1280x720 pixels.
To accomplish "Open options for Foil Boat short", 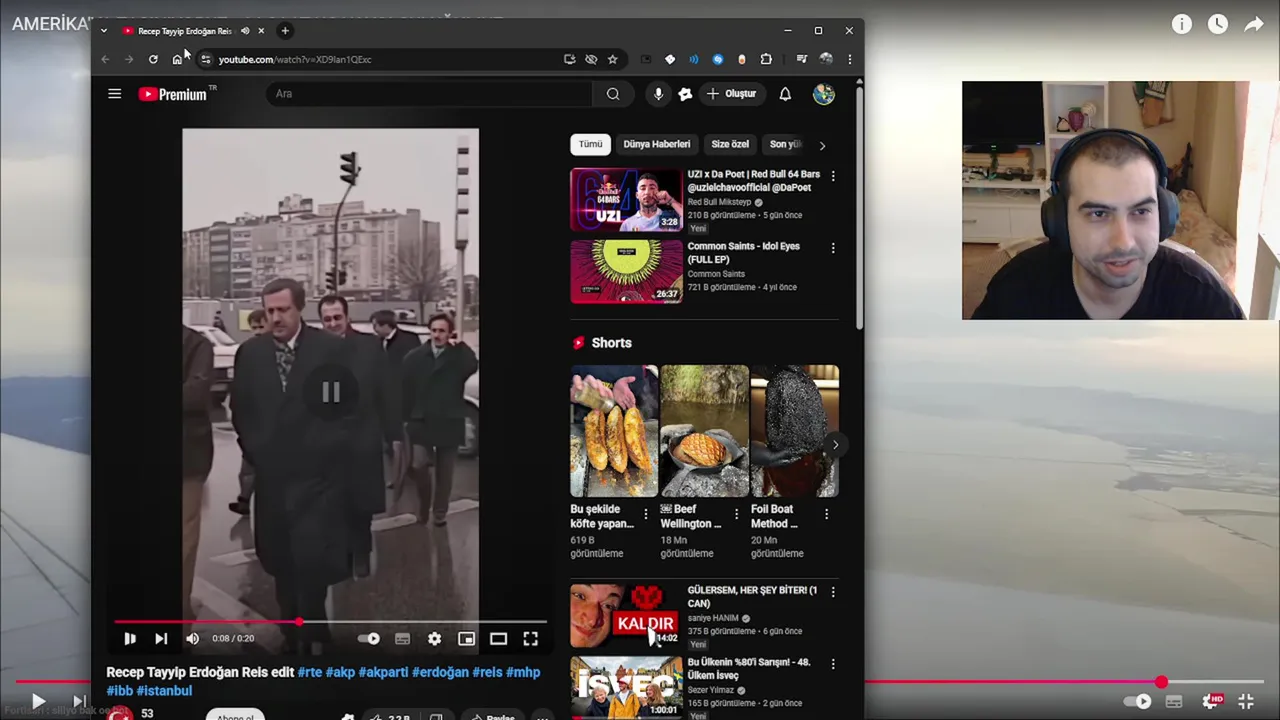I will pyautogui.click(x=826, y=514).
